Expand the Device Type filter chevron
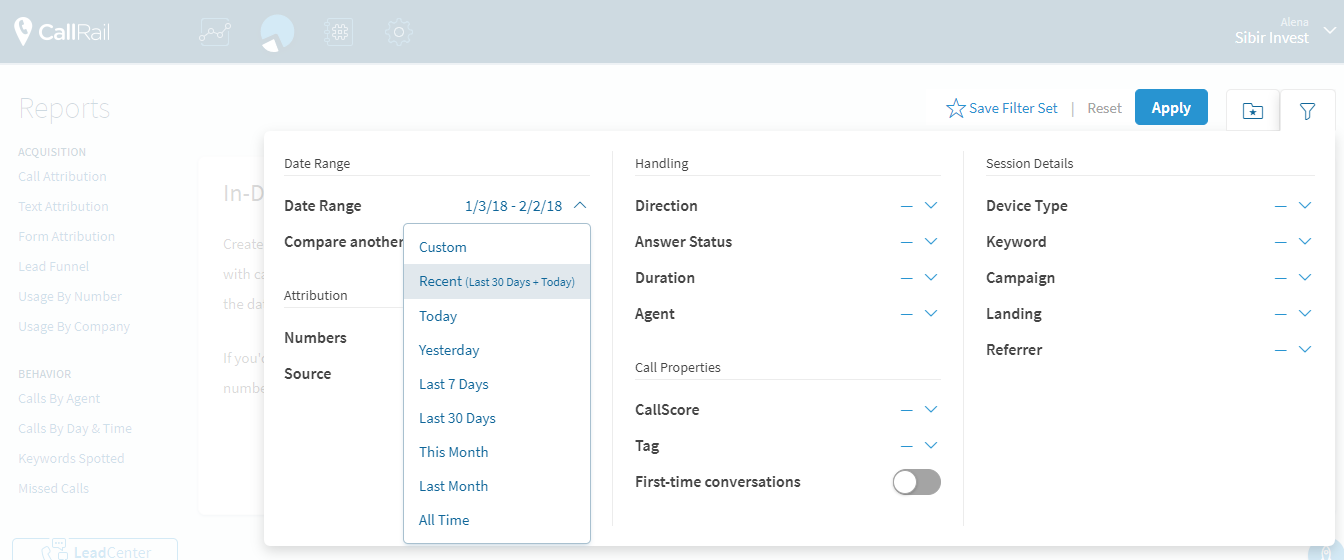Image resolution: width=1344 pixels, height=560 pixels. click(1304, 206)
